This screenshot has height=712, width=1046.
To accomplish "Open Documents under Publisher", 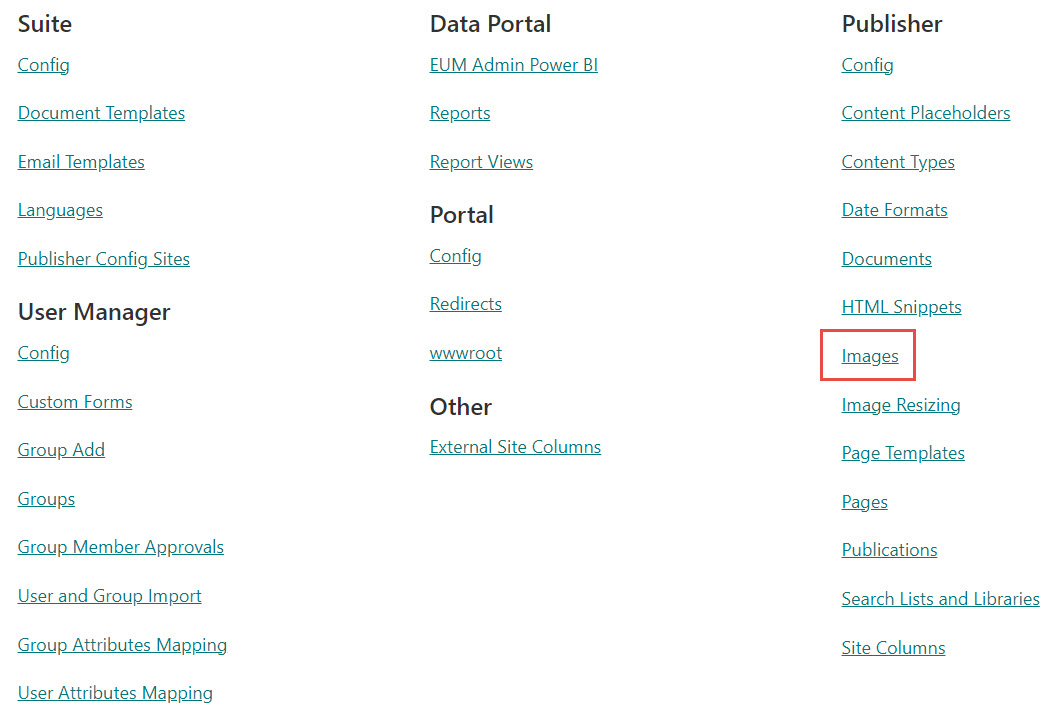I will [887, 258].
